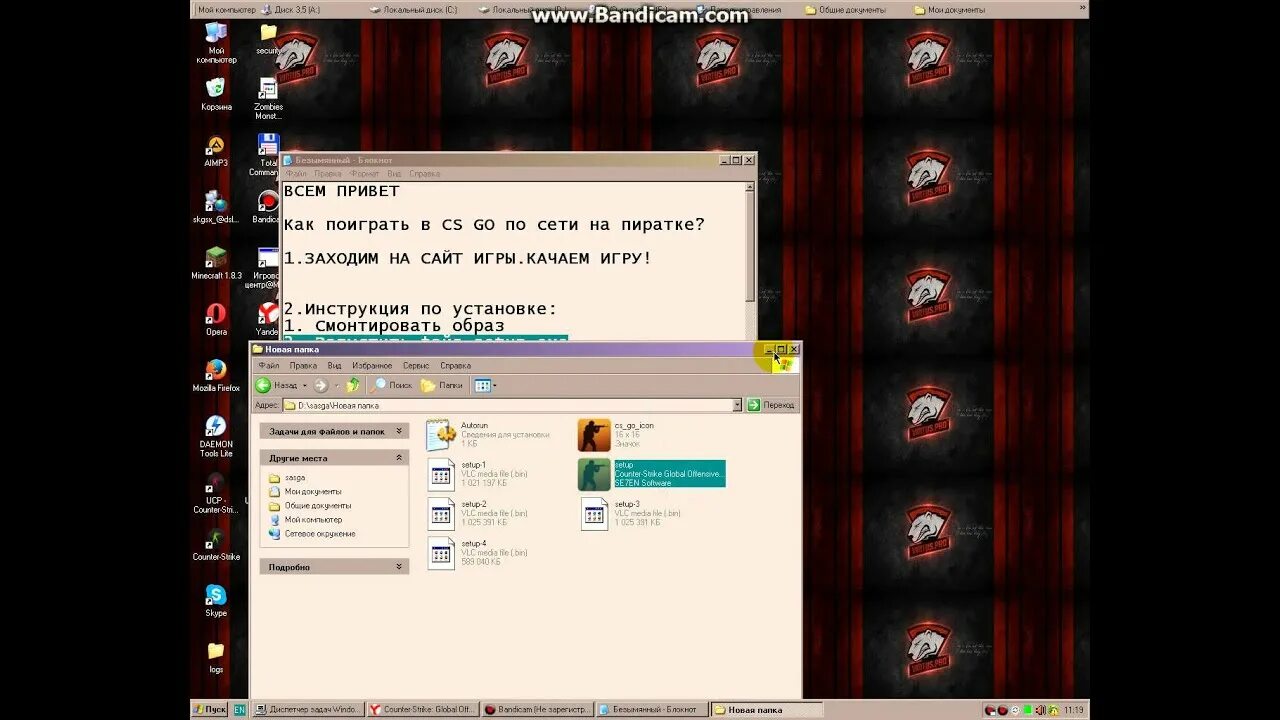Image resolution: width=1280 pixels, height=720 pixels.
Task: Open the address bar dropdown arrow
Action: (x=737, y=405)
